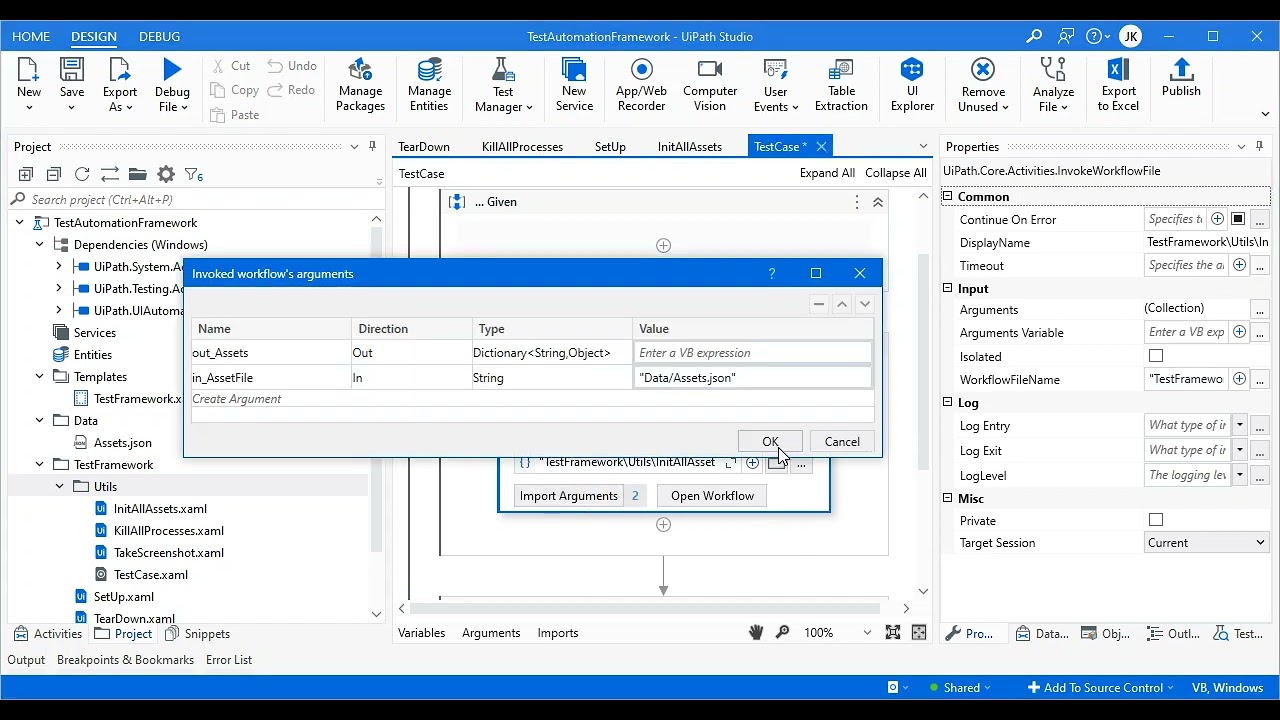Click the Export As ribbon icon
The width and height of the screenshot is (1280, 720).
(x=120, y=71)
